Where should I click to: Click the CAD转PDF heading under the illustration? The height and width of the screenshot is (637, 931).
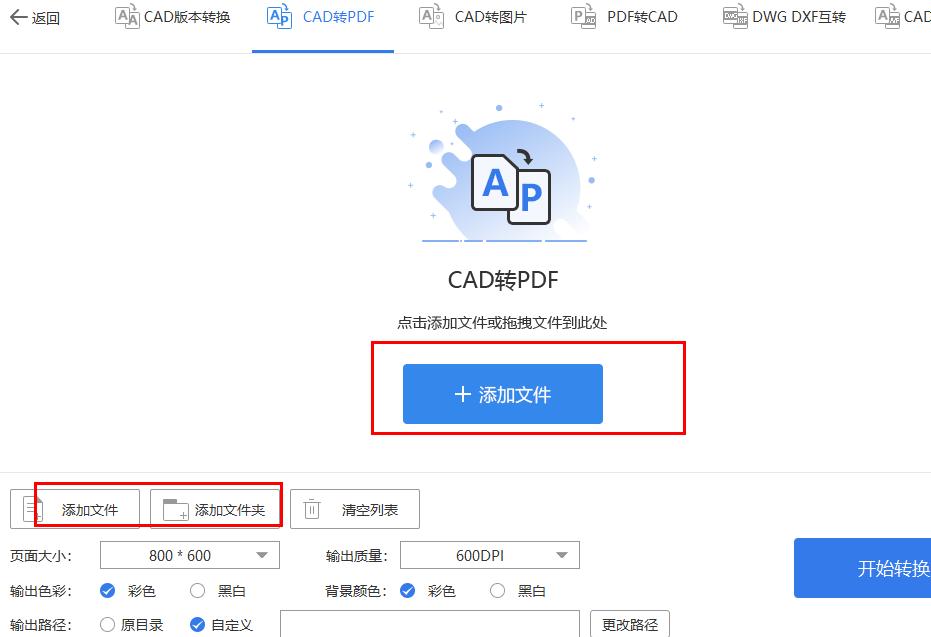click(x=503, y=280)
